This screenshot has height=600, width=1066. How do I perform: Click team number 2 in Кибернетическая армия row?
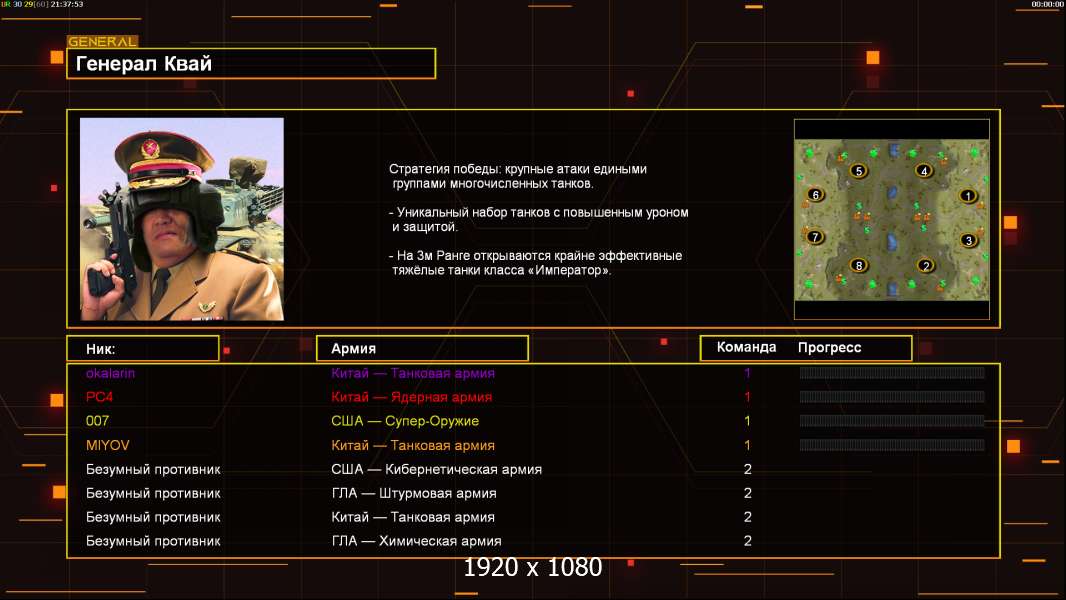click(748, 469)
